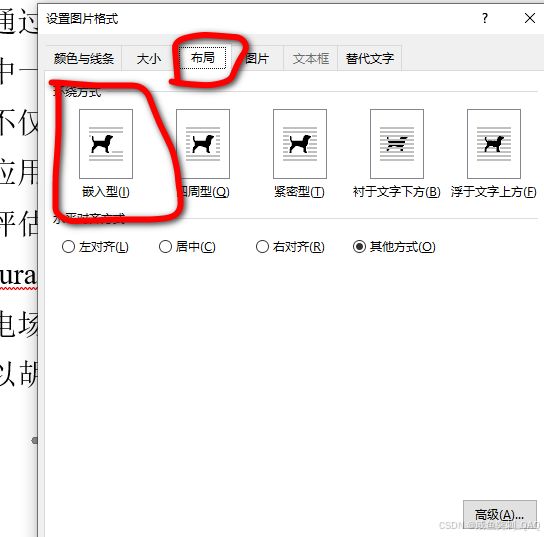Select the 其他方式 radio button
544x537 pixels.
point(359,247)
